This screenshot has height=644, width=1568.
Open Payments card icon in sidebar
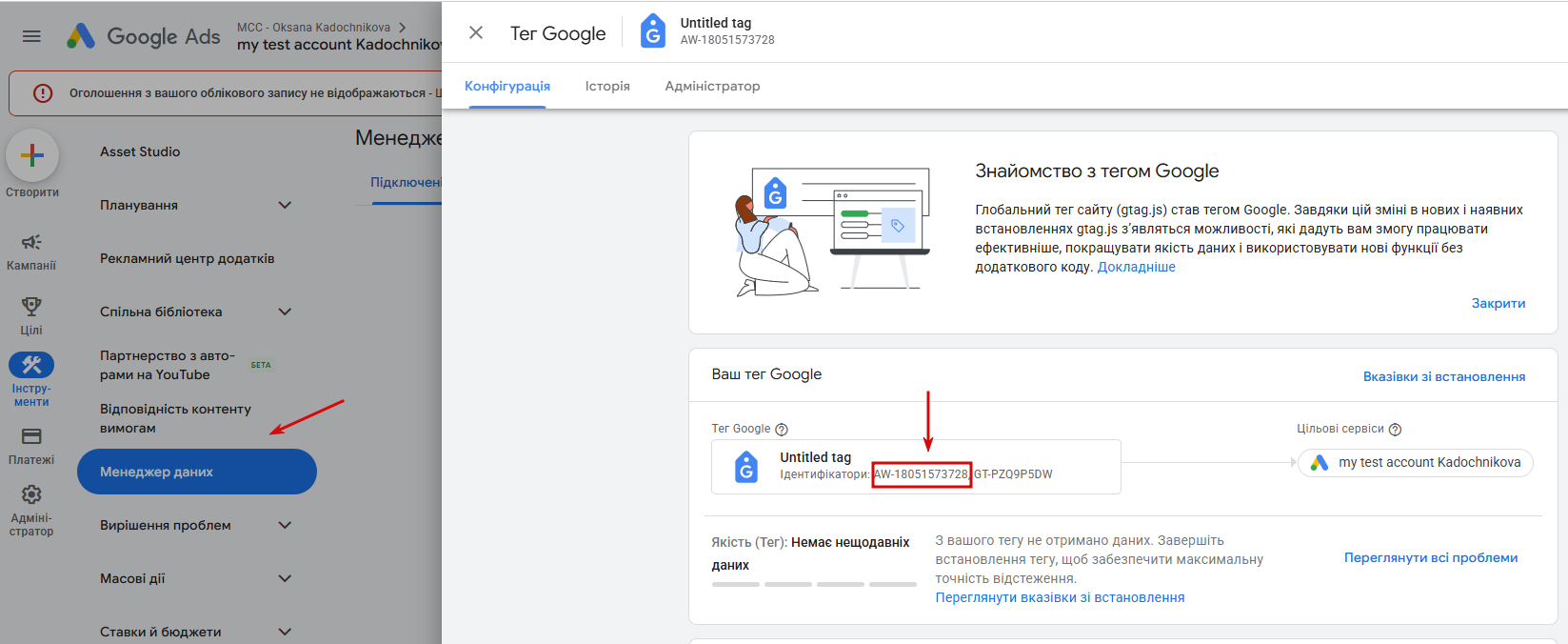31,436
